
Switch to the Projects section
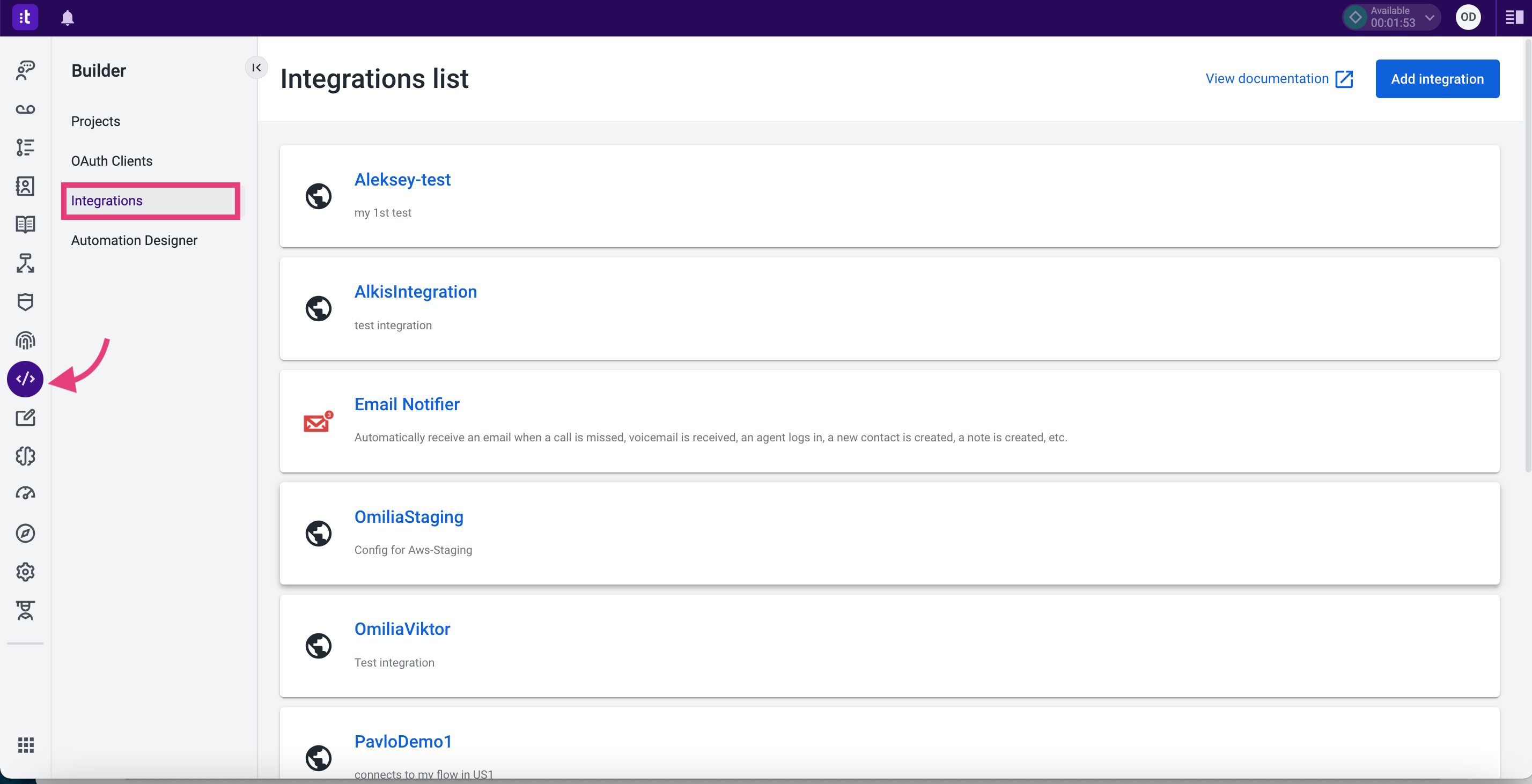click(95, 121)
